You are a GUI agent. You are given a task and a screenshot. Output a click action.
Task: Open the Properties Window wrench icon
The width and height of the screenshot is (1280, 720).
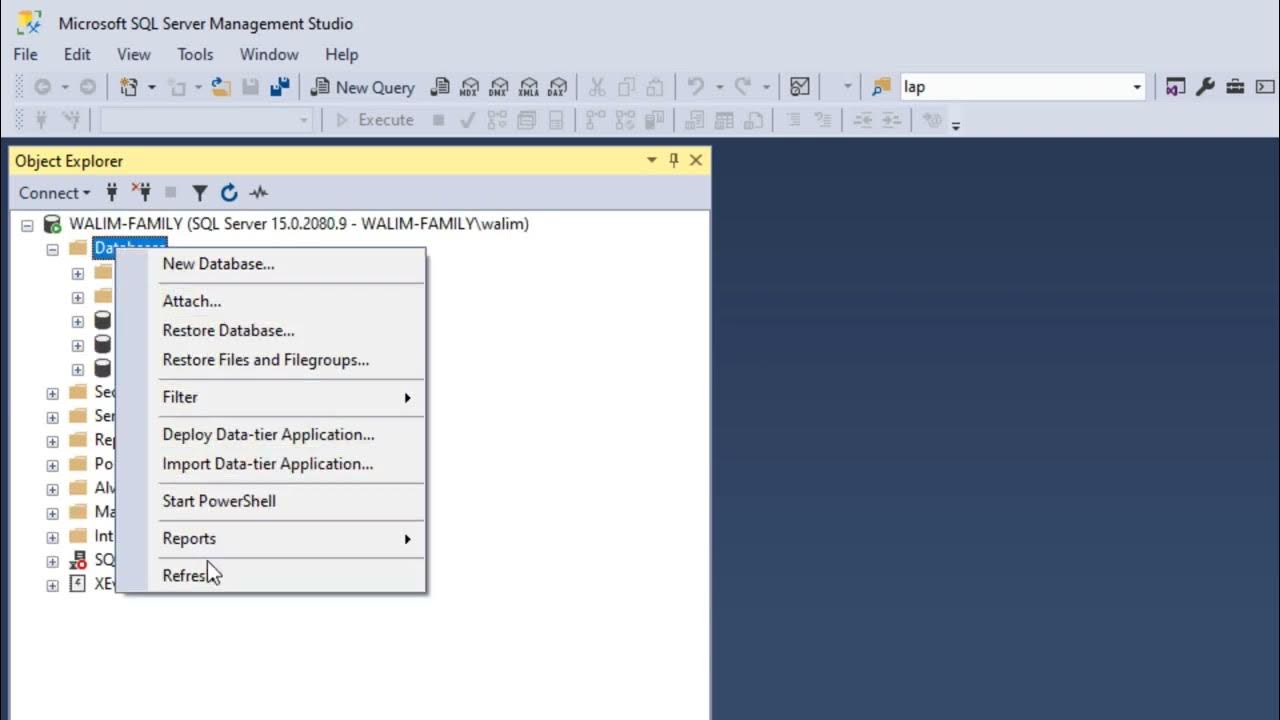point(1205,87)
